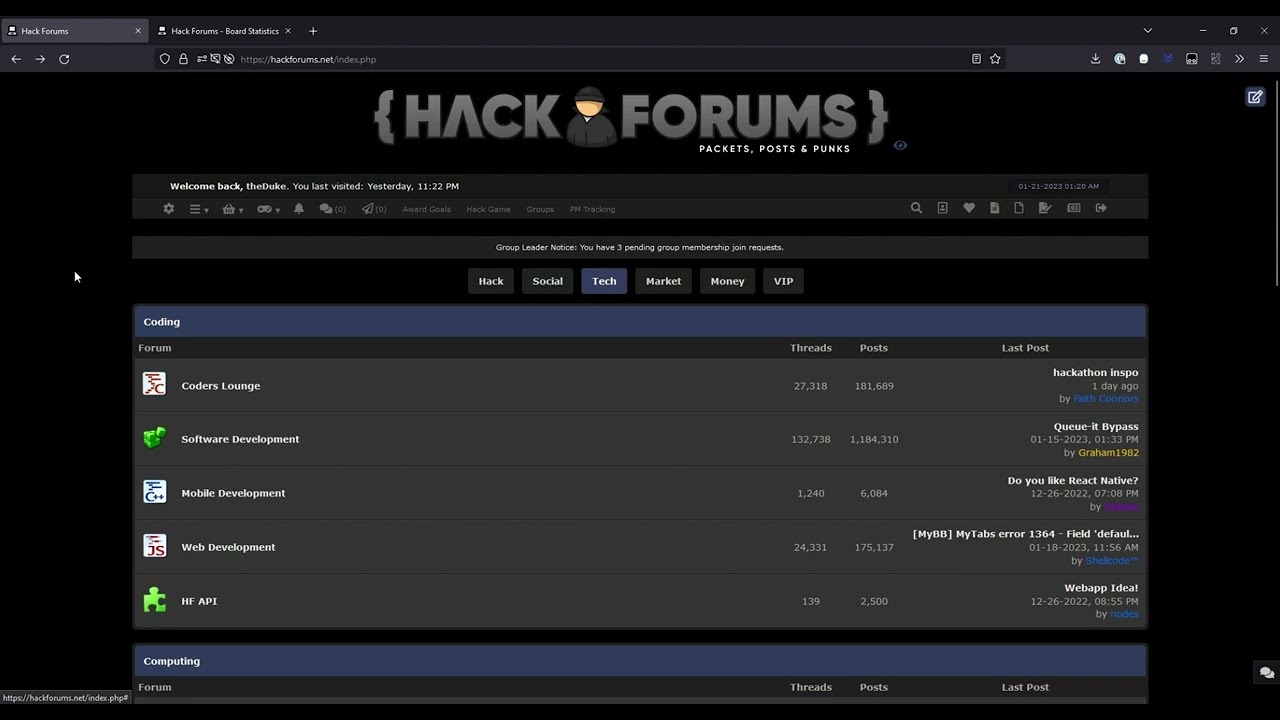Click the floating compose note icon

tap(1254, 97)
